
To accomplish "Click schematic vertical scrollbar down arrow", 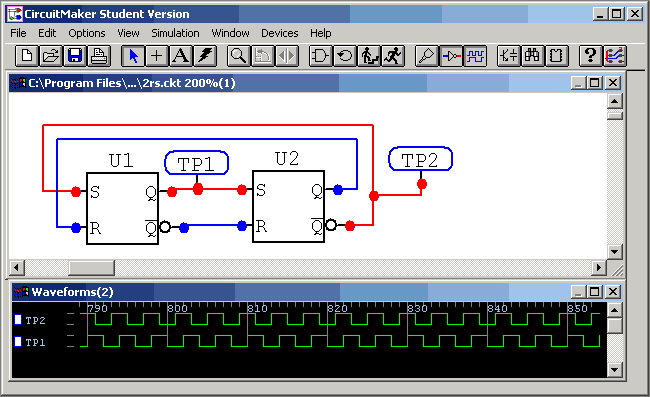I will tap(614, 252).
